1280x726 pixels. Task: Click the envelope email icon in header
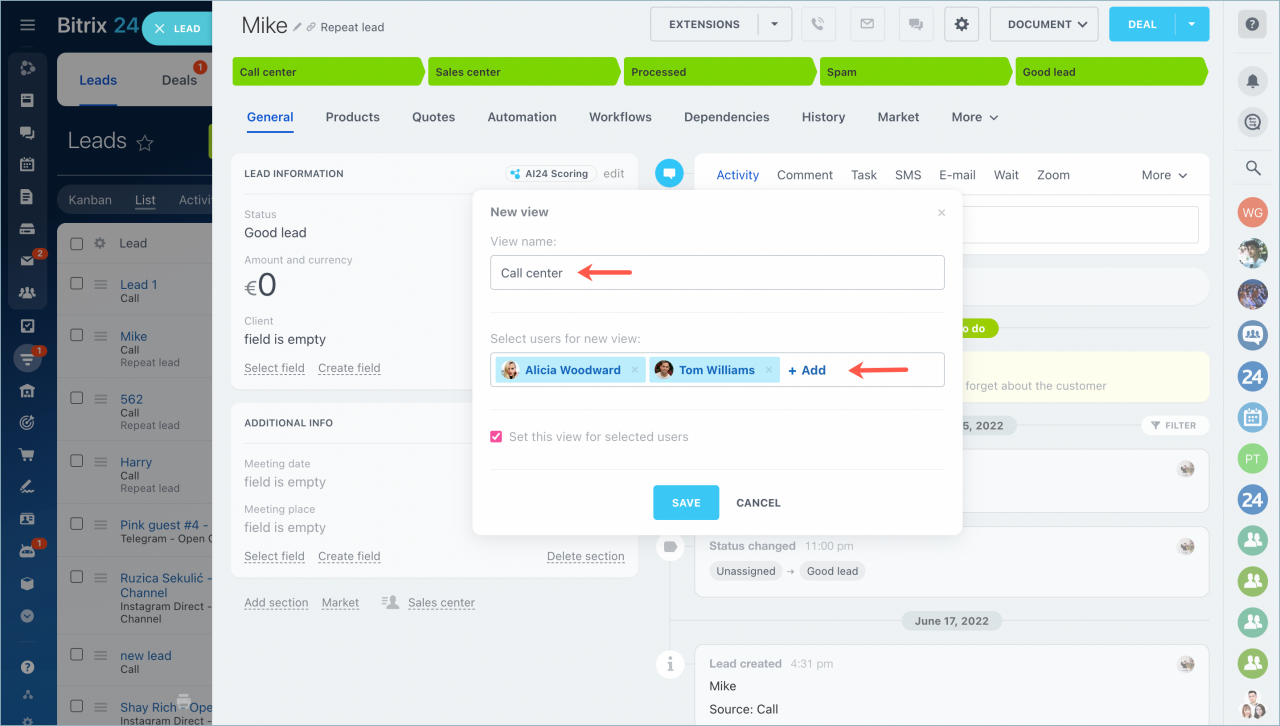pos(867,24)
